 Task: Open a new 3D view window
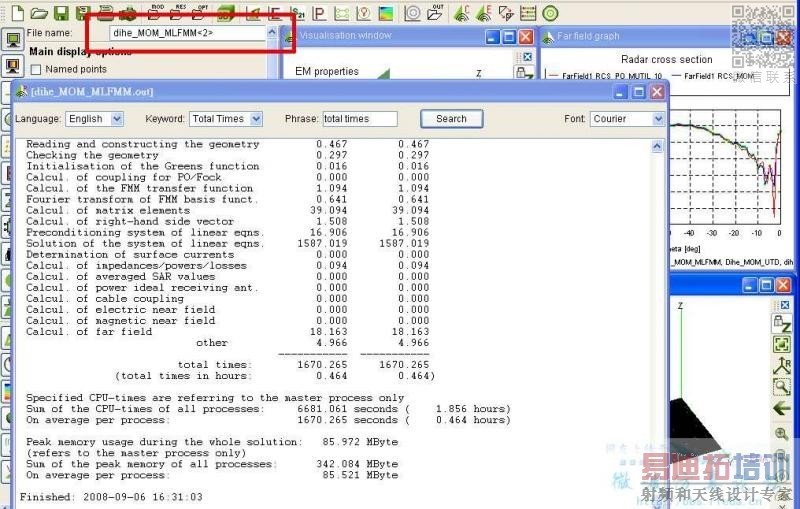226,13
